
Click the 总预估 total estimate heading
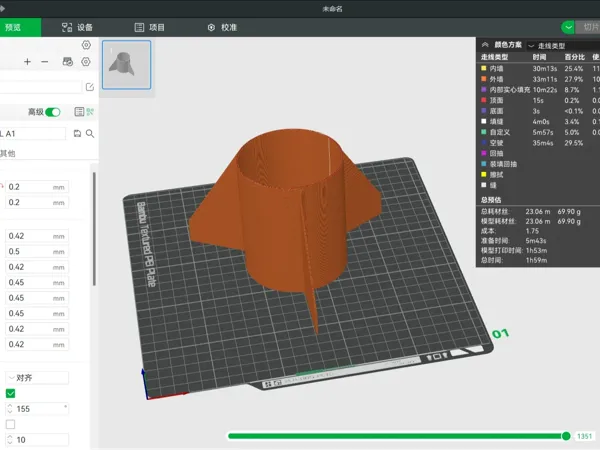[x=491, y=200]
